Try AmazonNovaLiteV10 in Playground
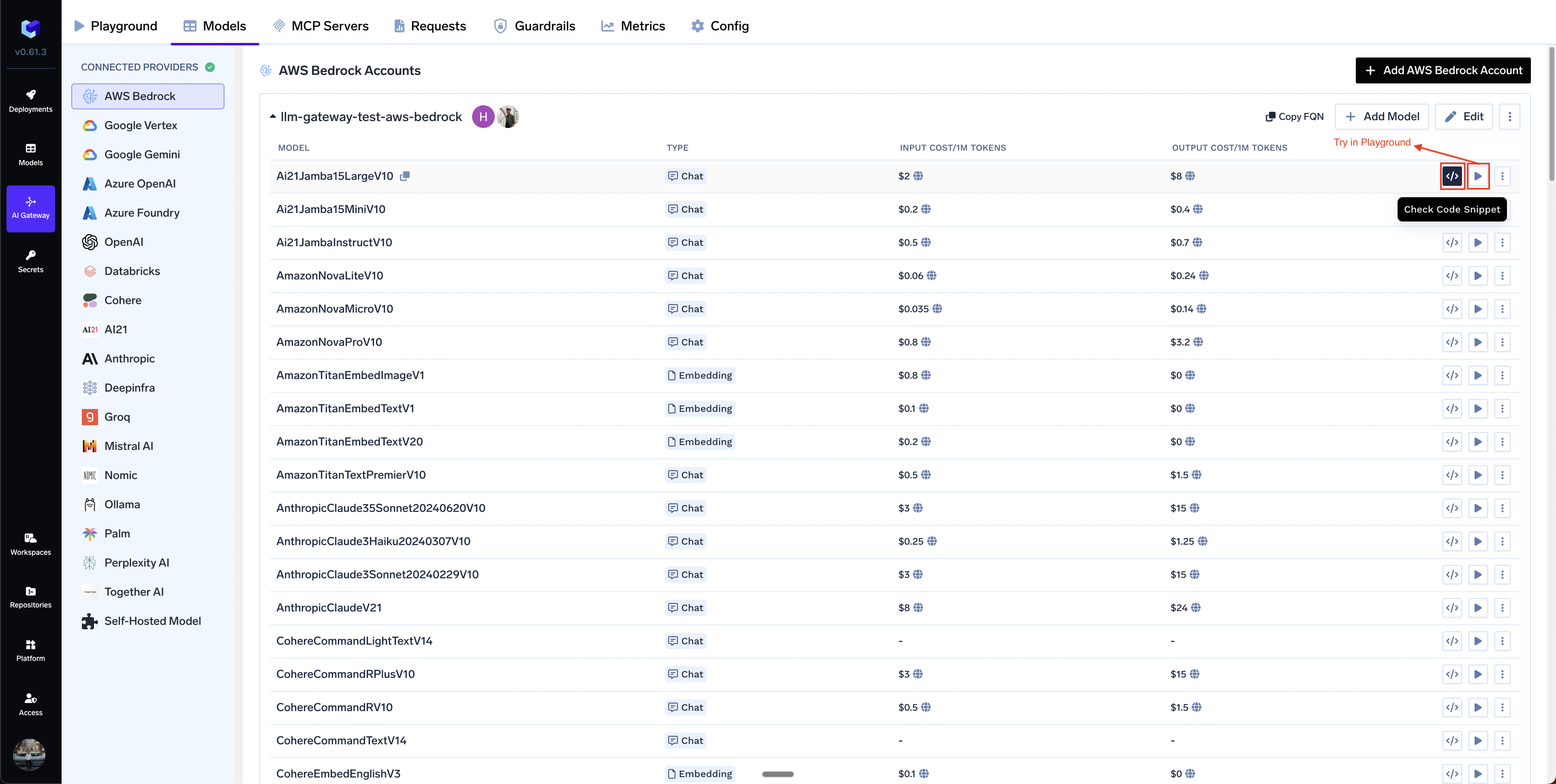1556x784 pixels. (x=1477, y=276)
